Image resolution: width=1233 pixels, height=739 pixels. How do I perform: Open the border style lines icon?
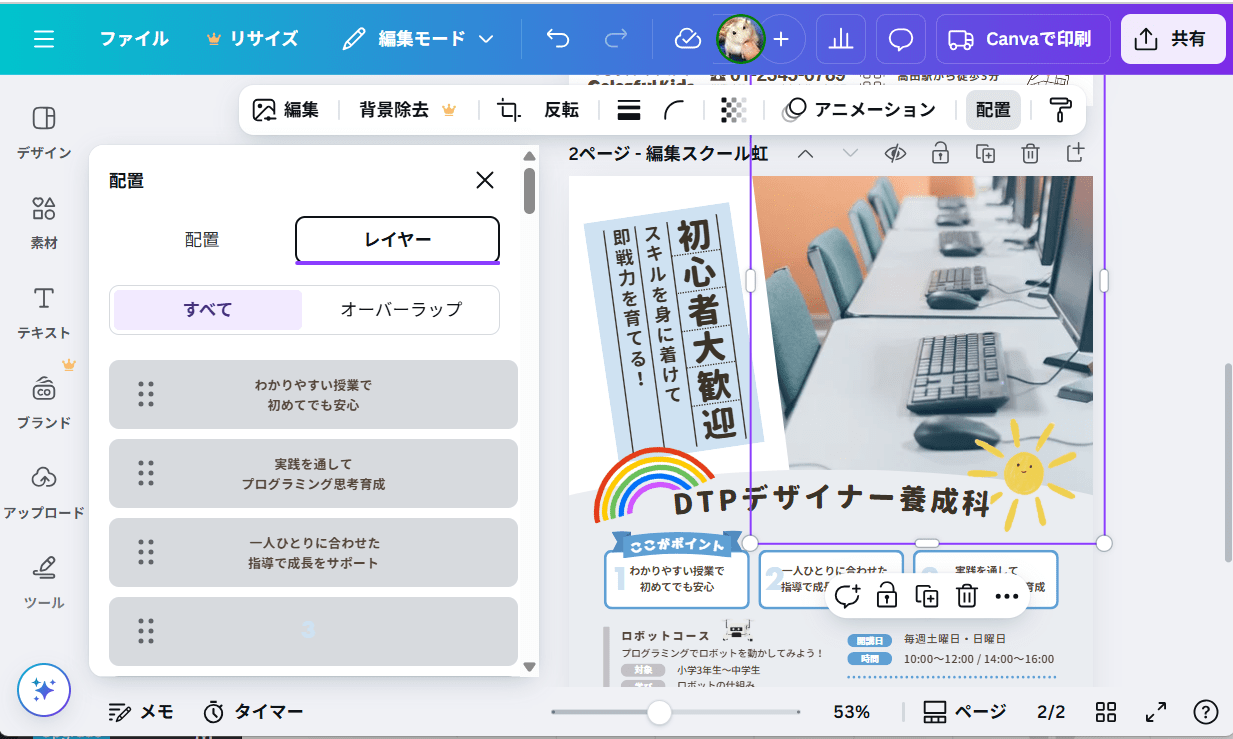[x=629, y=110]
